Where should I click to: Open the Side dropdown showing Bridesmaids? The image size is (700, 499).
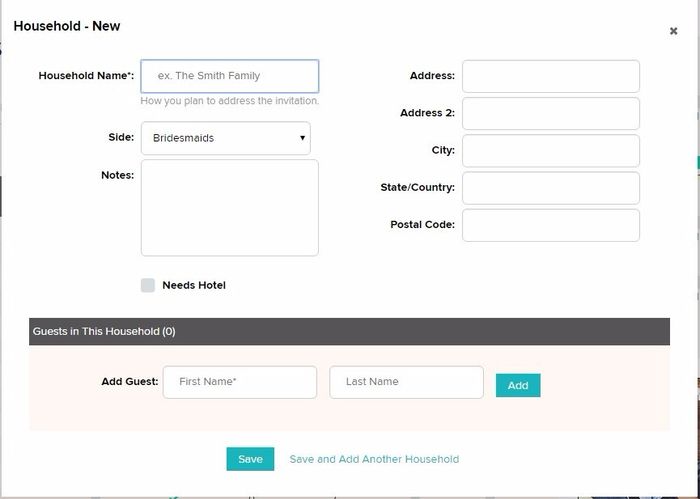pos(225,138)
